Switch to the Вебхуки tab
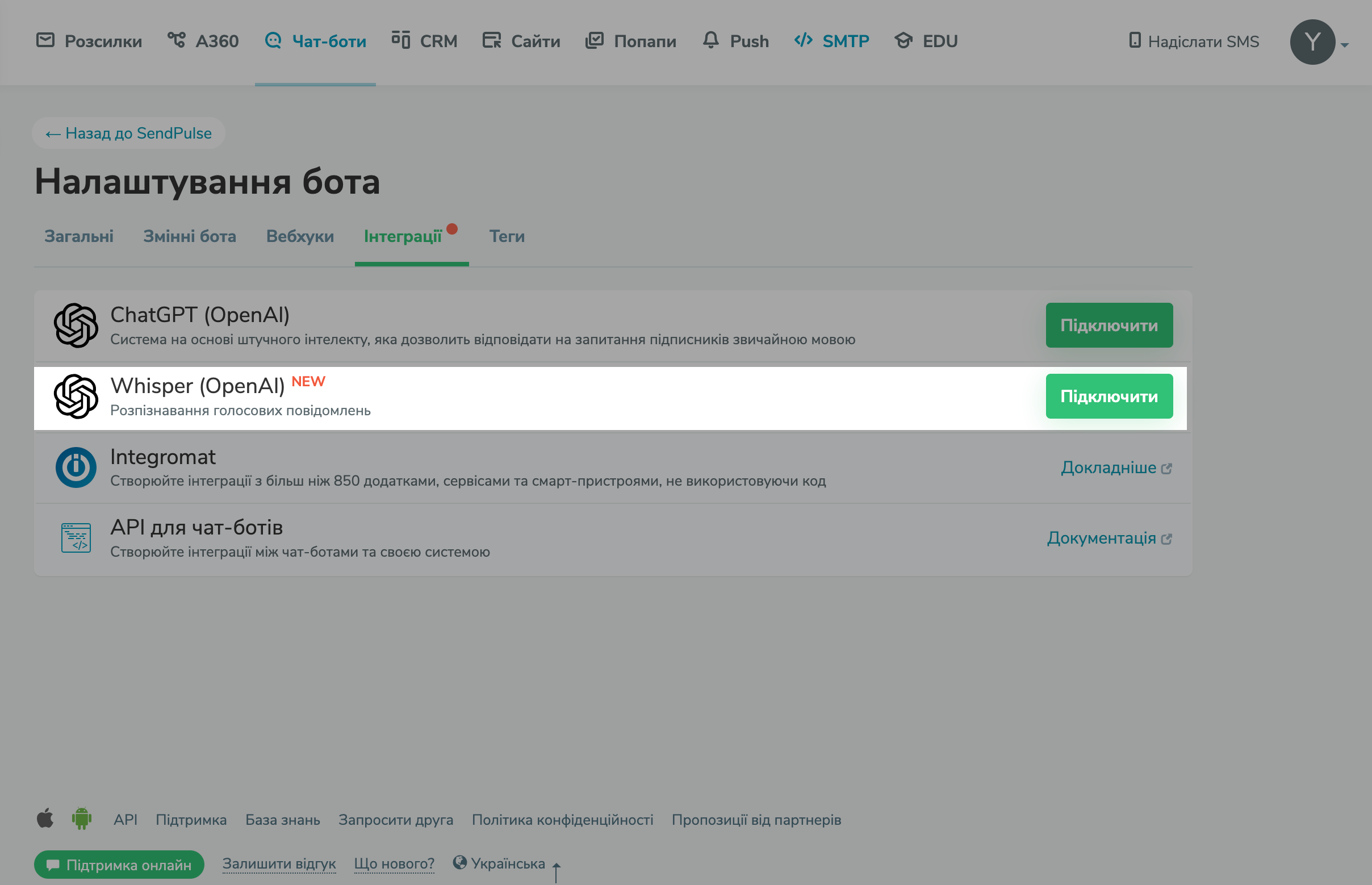1372x885 pixels. pos(300,236)
